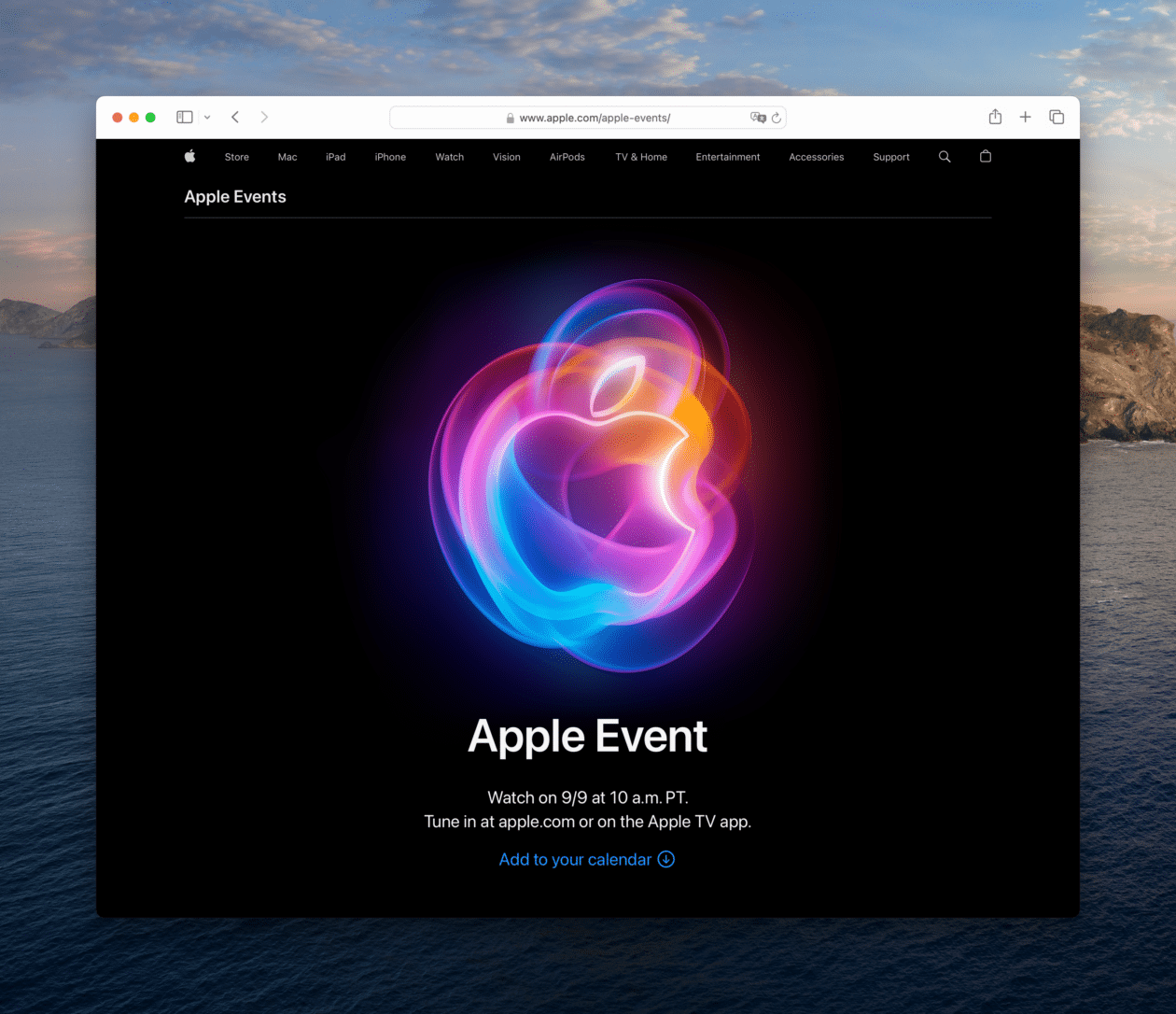Open a new tab with the plus icon
This screenshot has height=1014, width=1176.
click(1025, 117)
